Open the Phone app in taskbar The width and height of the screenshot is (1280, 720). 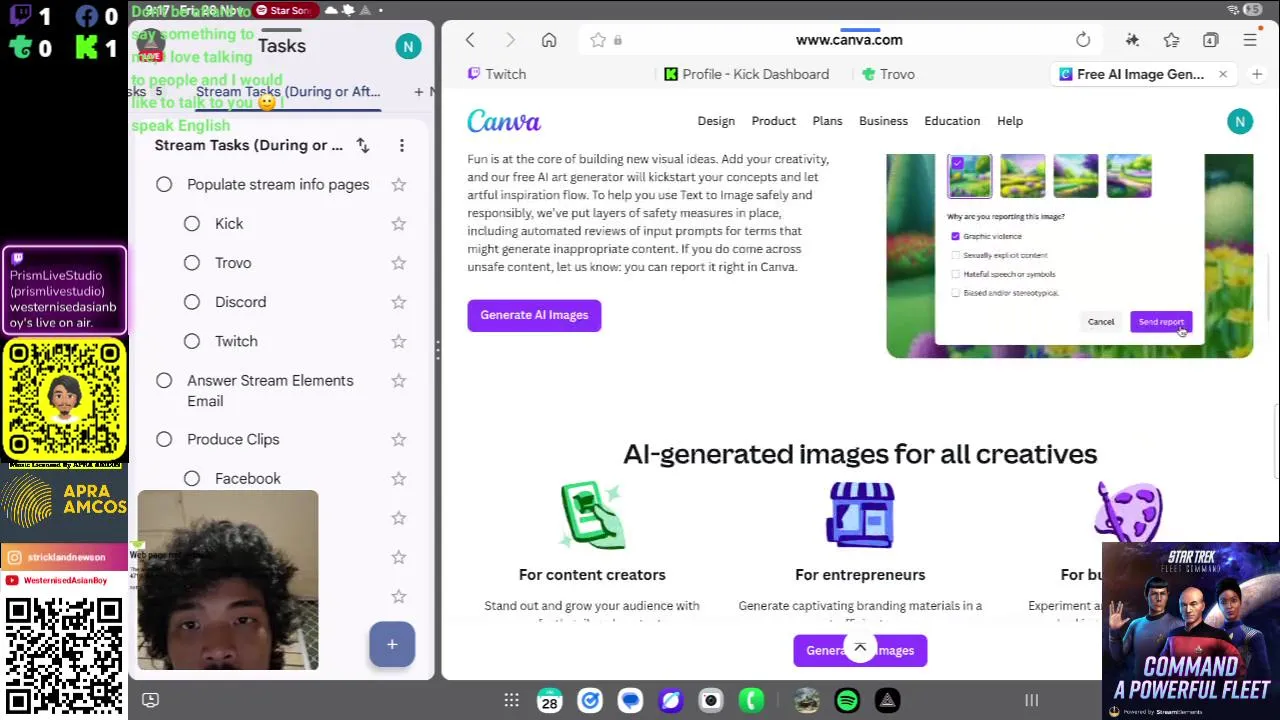tap(751, 701)
